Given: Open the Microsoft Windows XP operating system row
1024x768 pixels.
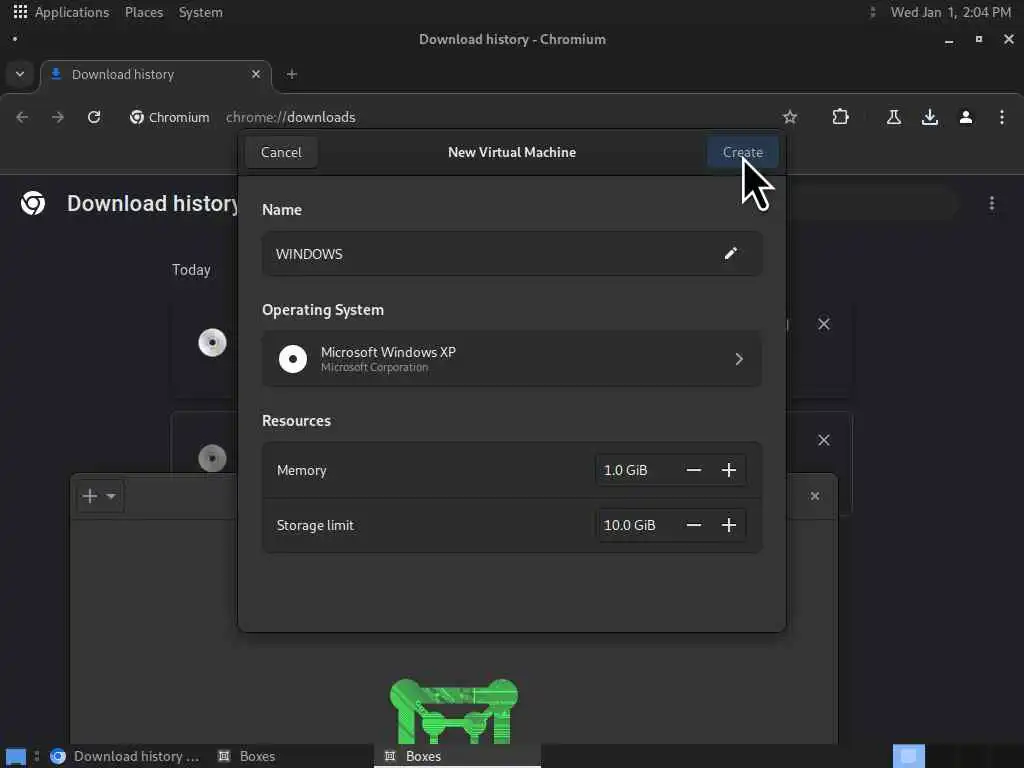Looking at the screenshot, I should click(512, 359).
